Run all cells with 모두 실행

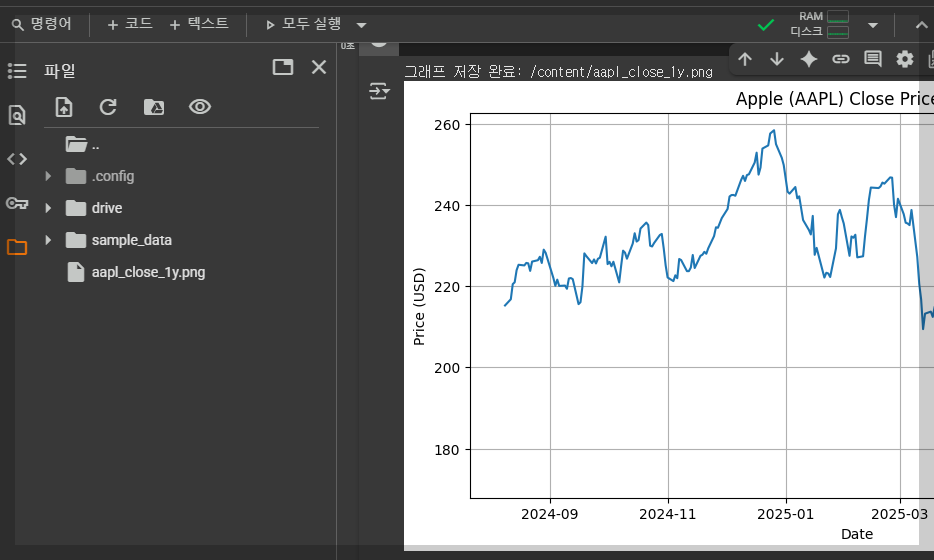[304, 24]
